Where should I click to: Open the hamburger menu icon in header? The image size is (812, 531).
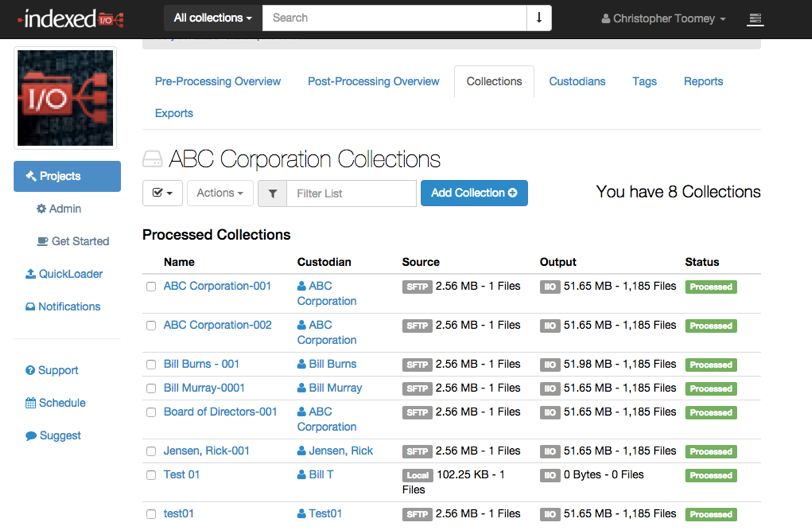click(x=755, y=19)
